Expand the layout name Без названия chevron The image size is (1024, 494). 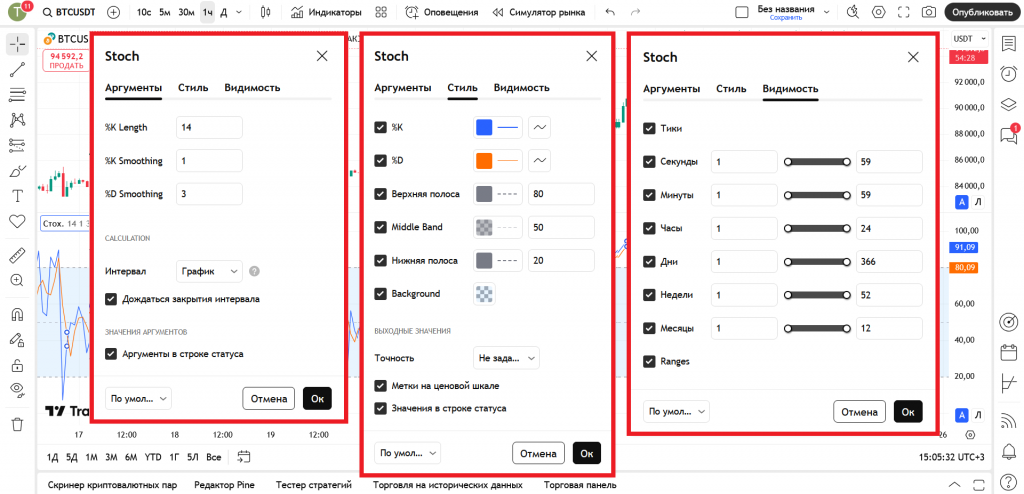click(x=827, y=12)
